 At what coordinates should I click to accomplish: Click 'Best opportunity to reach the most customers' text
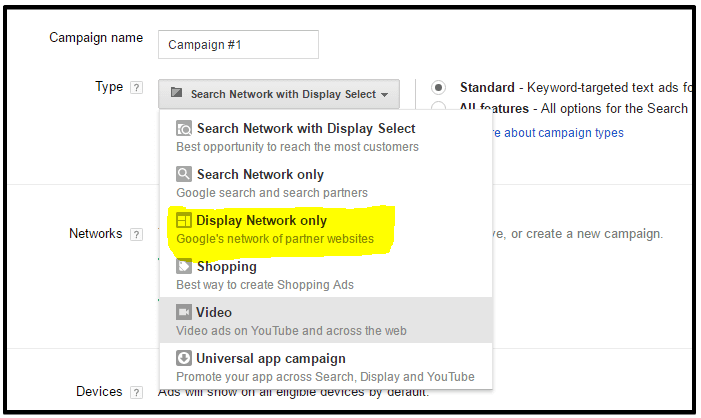pyautogui.click(x=297, y=147)
